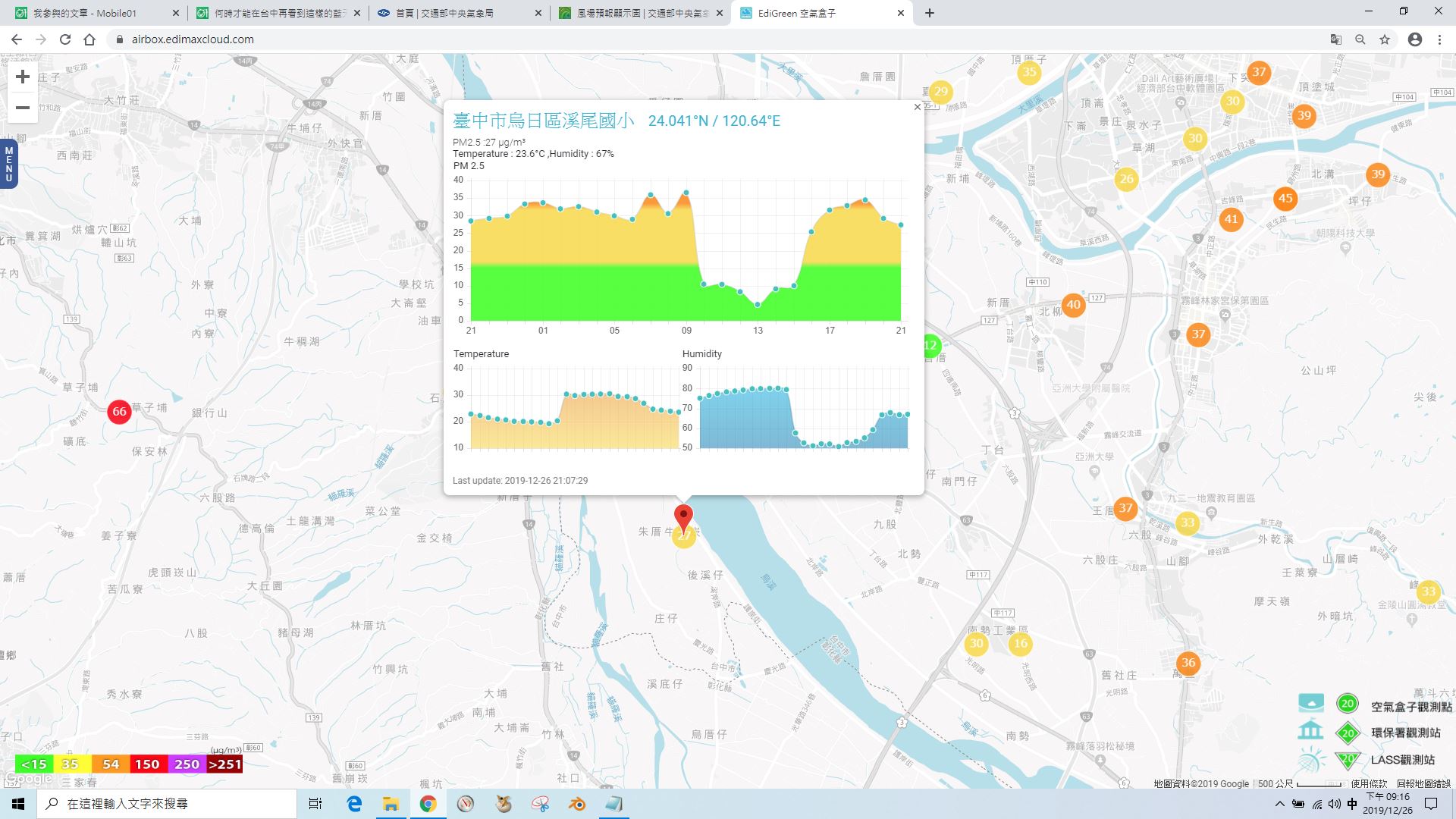Open File Explorer from taskbar
Screen dimensions: 1456x819
click(x=391, y=804)
